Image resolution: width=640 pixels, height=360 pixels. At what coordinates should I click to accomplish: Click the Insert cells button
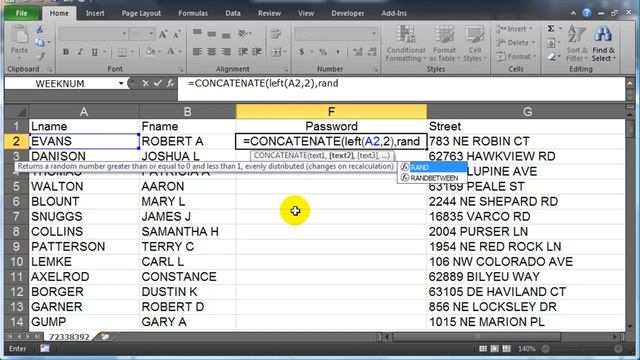coord(514,29)
